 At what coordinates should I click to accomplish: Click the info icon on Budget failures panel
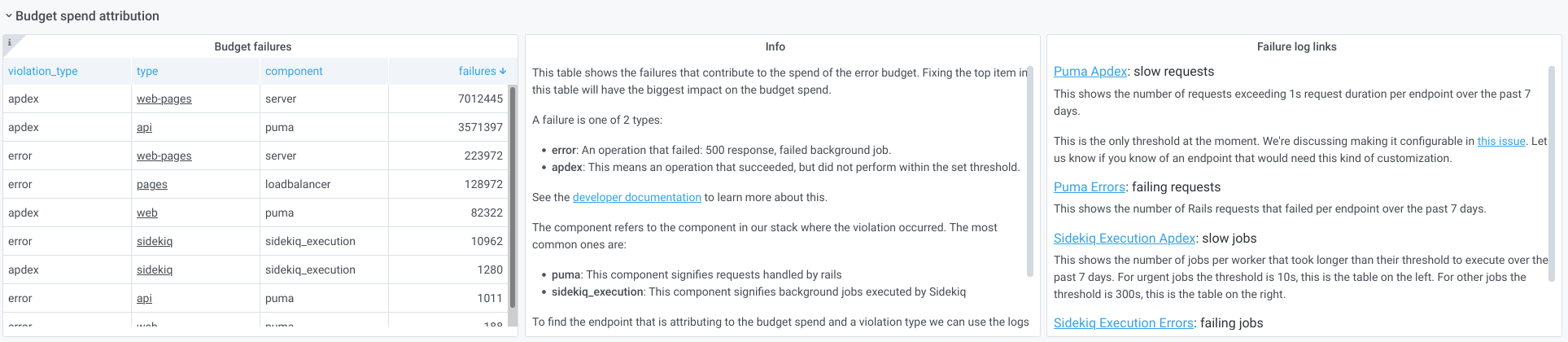[10, 42]
